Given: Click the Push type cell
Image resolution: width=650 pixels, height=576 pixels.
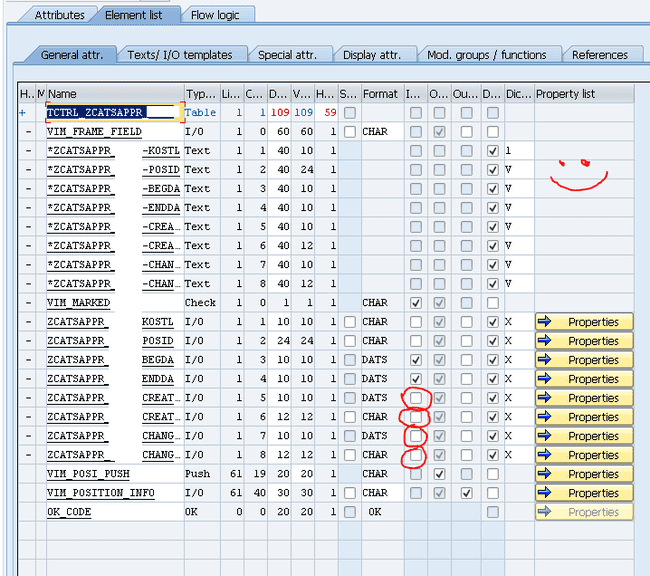Looking at the screenshot, I should [202, 474].
